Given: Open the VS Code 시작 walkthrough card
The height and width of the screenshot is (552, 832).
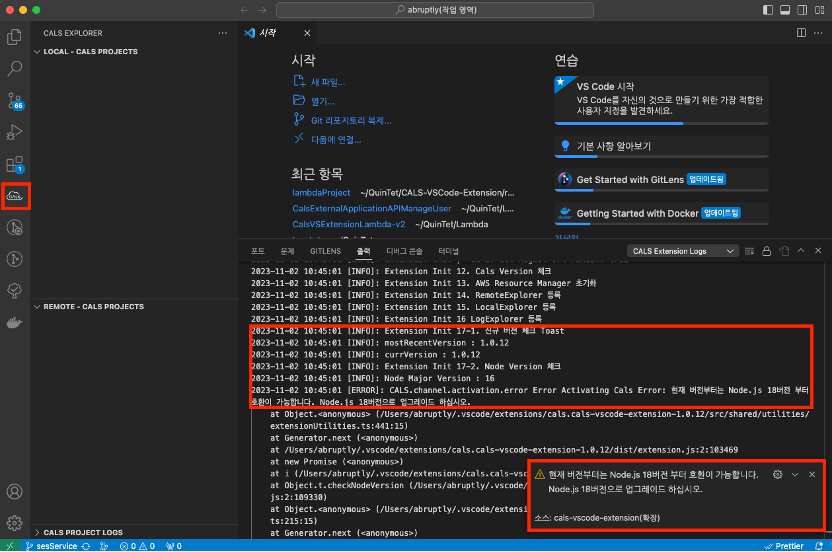Looking at the screenshot, I should click(661, 100).
